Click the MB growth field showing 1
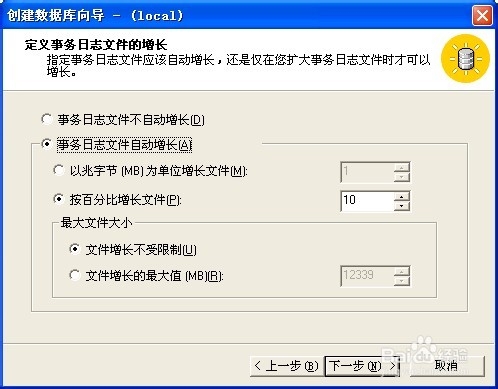Screen dimensions: 498x389 367,172
